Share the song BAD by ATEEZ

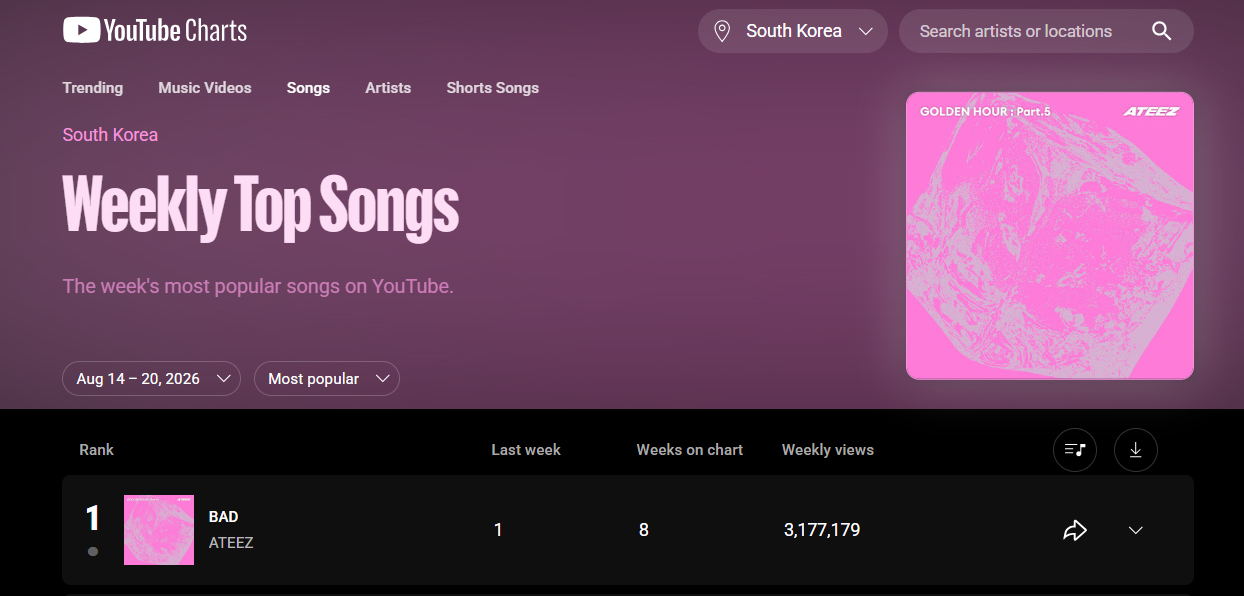point(1075,530)
